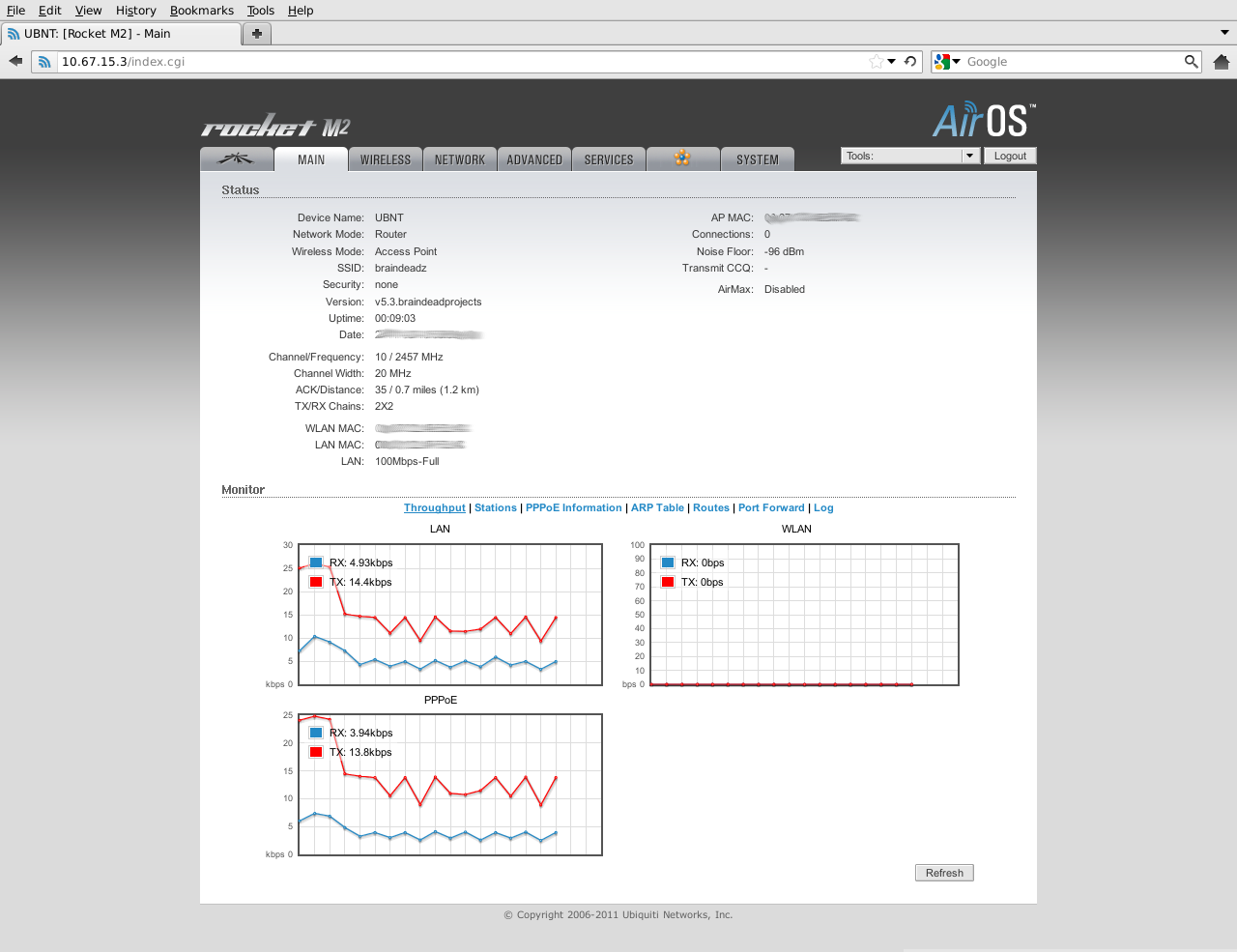The image size is (1237, 952).
Task: Switch to the MAIN tab
Action: coord(311,159)
